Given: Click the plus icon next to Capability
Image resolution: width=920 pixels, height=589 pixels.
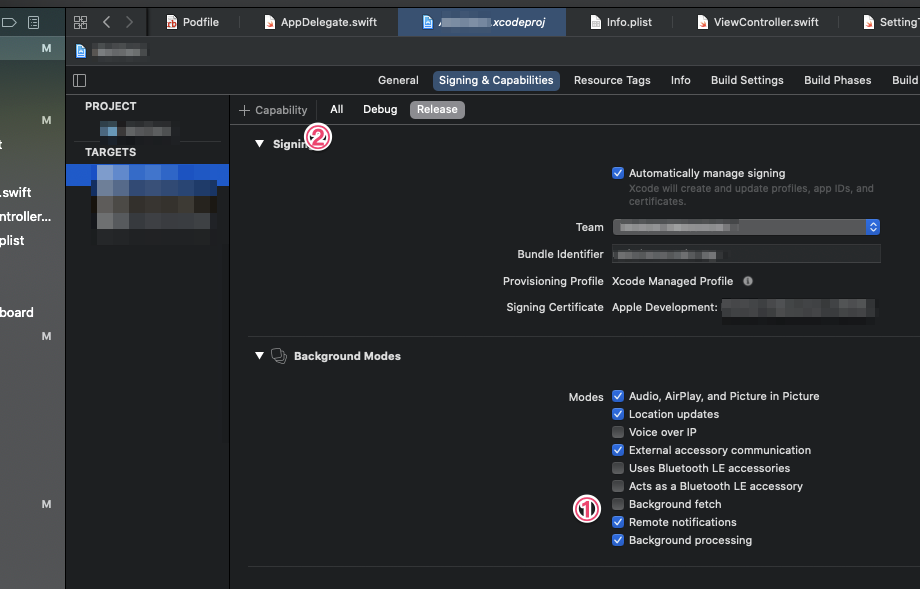Looking at the screenshot, I should pyautogui.click(x=245, y=110).
